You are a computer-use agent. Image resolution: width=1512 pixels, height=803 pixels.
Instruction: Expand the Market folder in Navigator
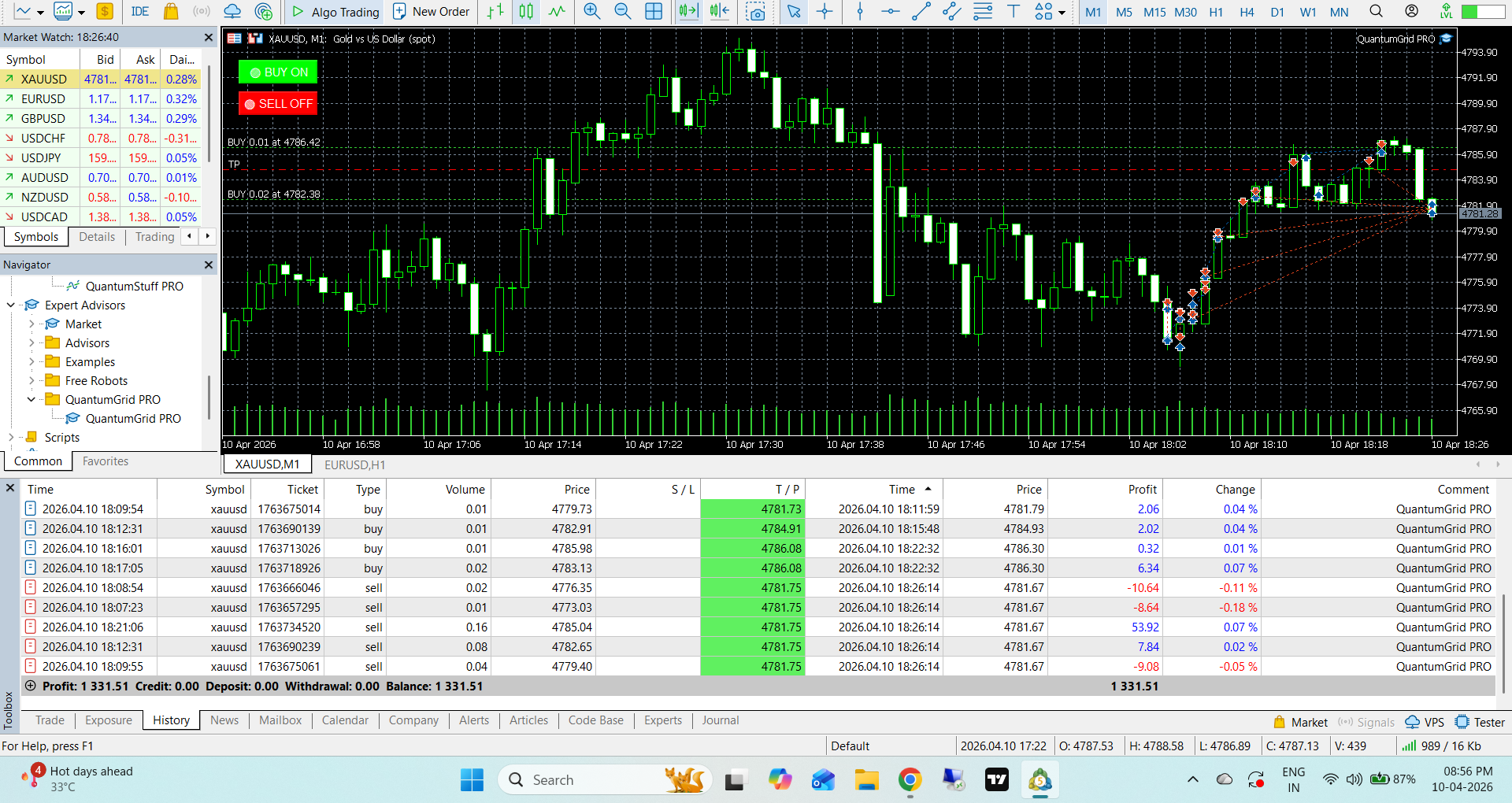(x=31, y=324)
